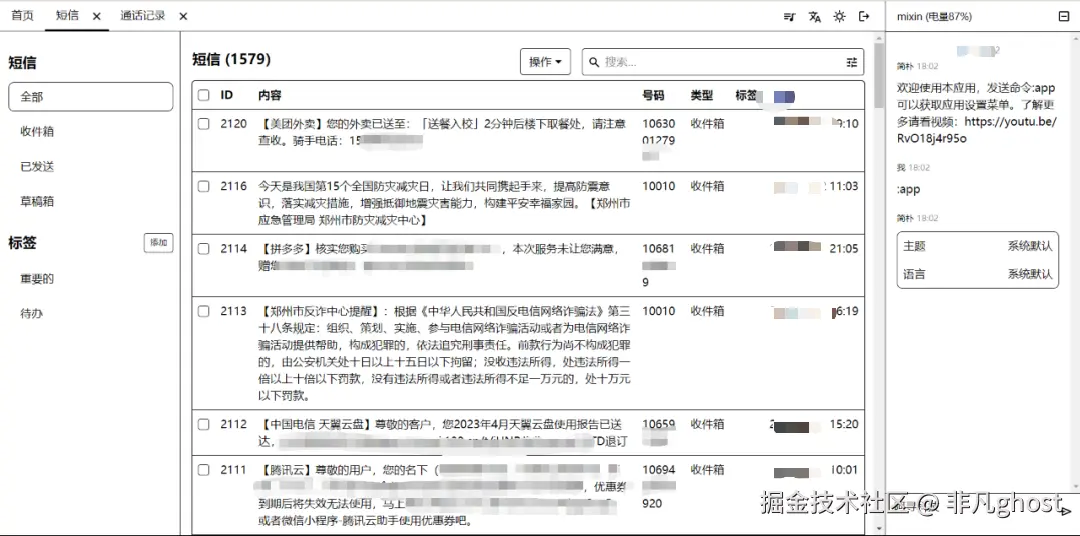1080x536 pixels.
Task: Select 全部 message filter
Action: coord(91,96)
